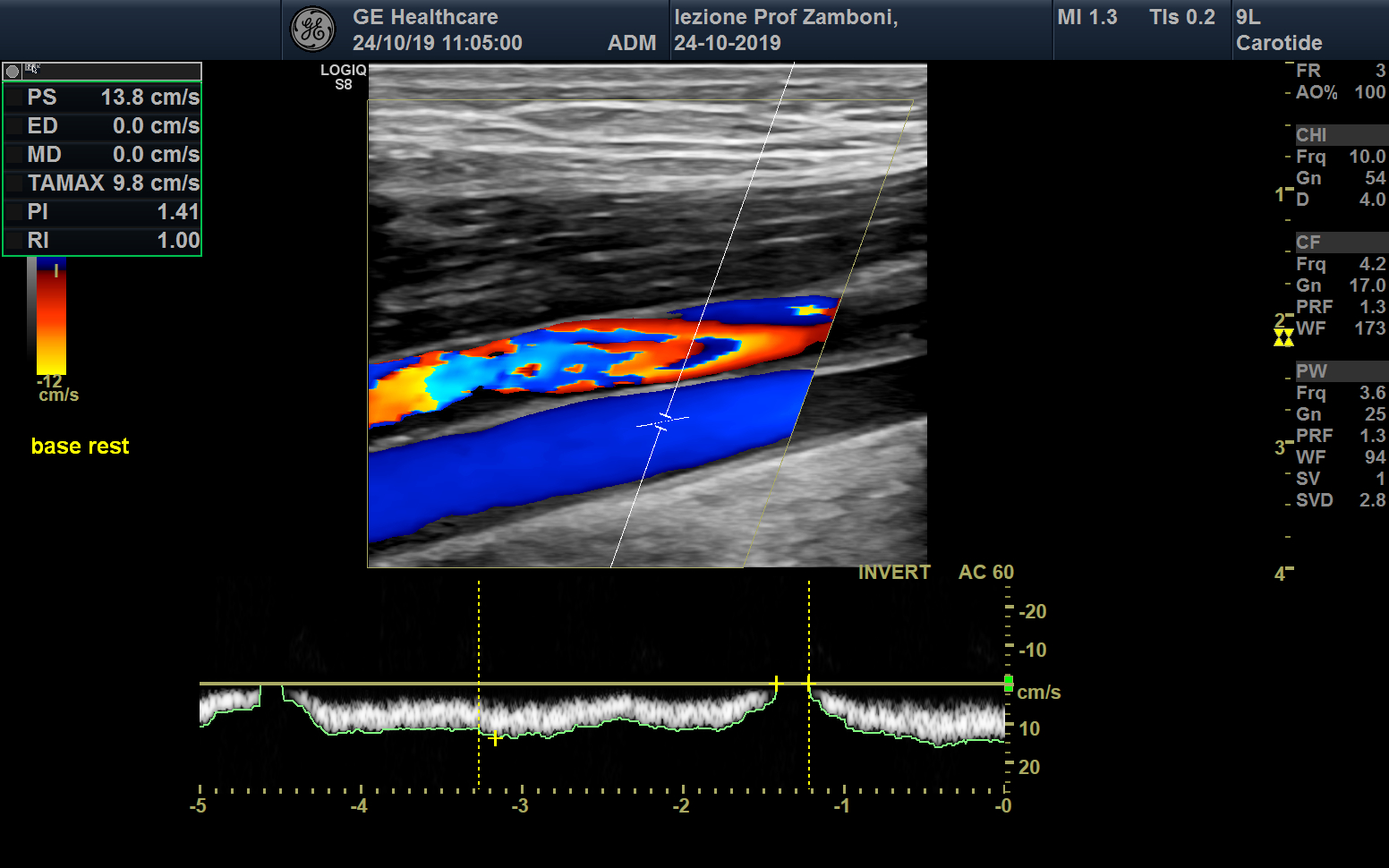The width and height of the screenshot is (1389, 868).
Task: Click the green baseline marker beside cm/s
Action: (x=1009, y=683)
